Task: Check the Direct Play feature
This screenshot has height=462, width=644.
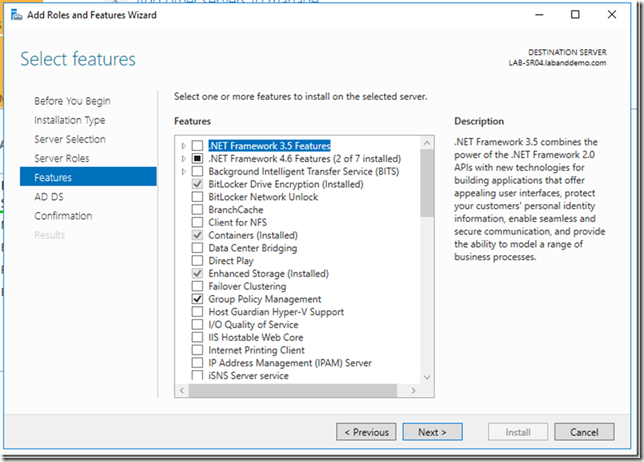Action: coord(198,261)
